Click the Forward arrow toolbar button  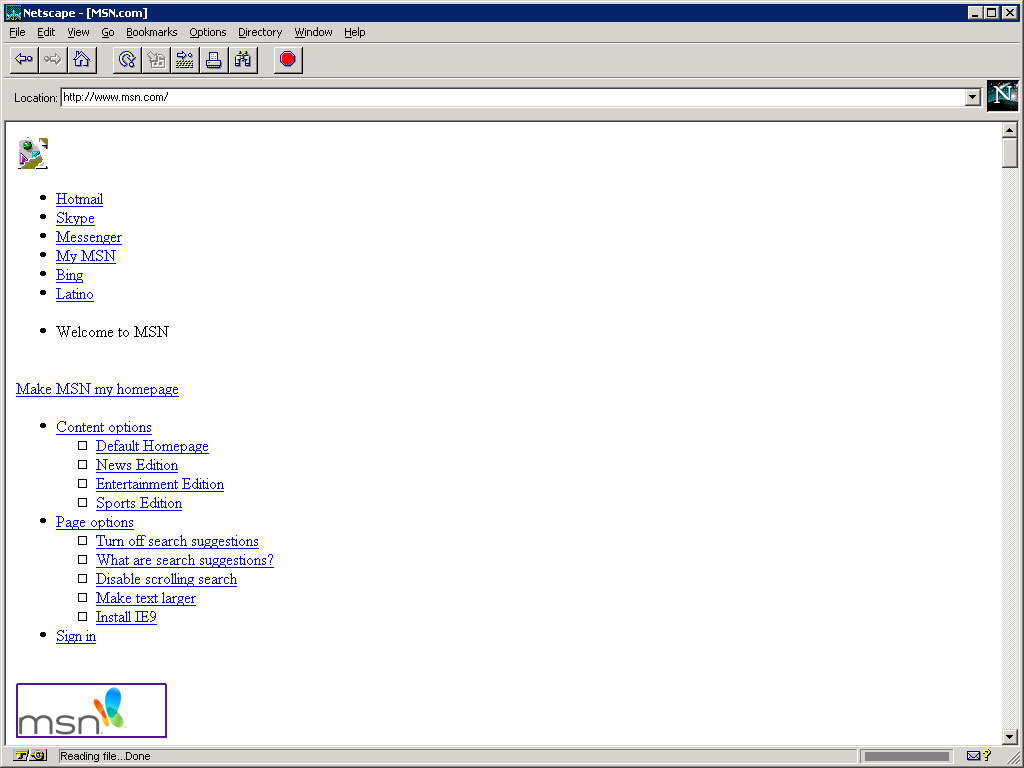pyautogui.click(x=53, y=60)
